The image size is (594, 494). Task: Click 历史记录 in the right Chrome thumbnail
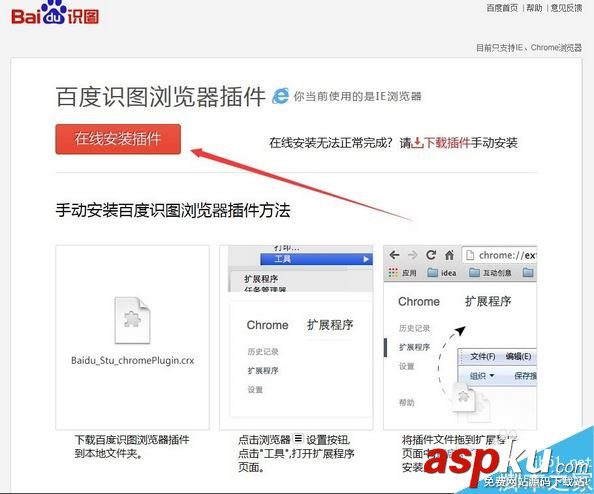click(x=414, y=328)
